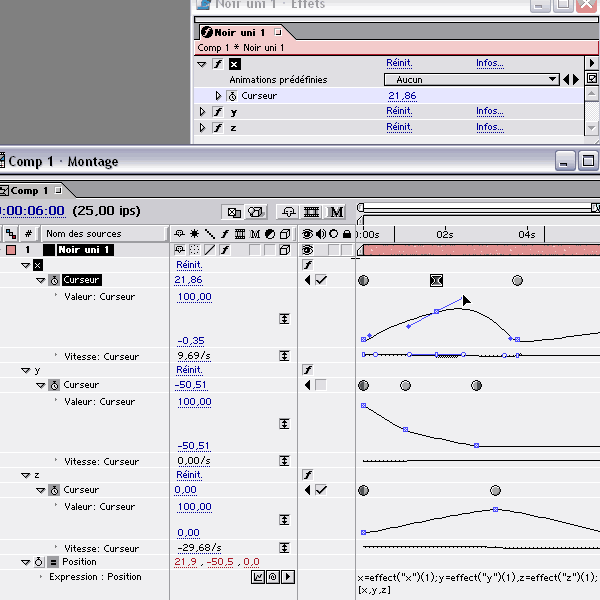The image size is (600, 600).
Task: Click the expression pick whip icon
Action: click(273, 577)
